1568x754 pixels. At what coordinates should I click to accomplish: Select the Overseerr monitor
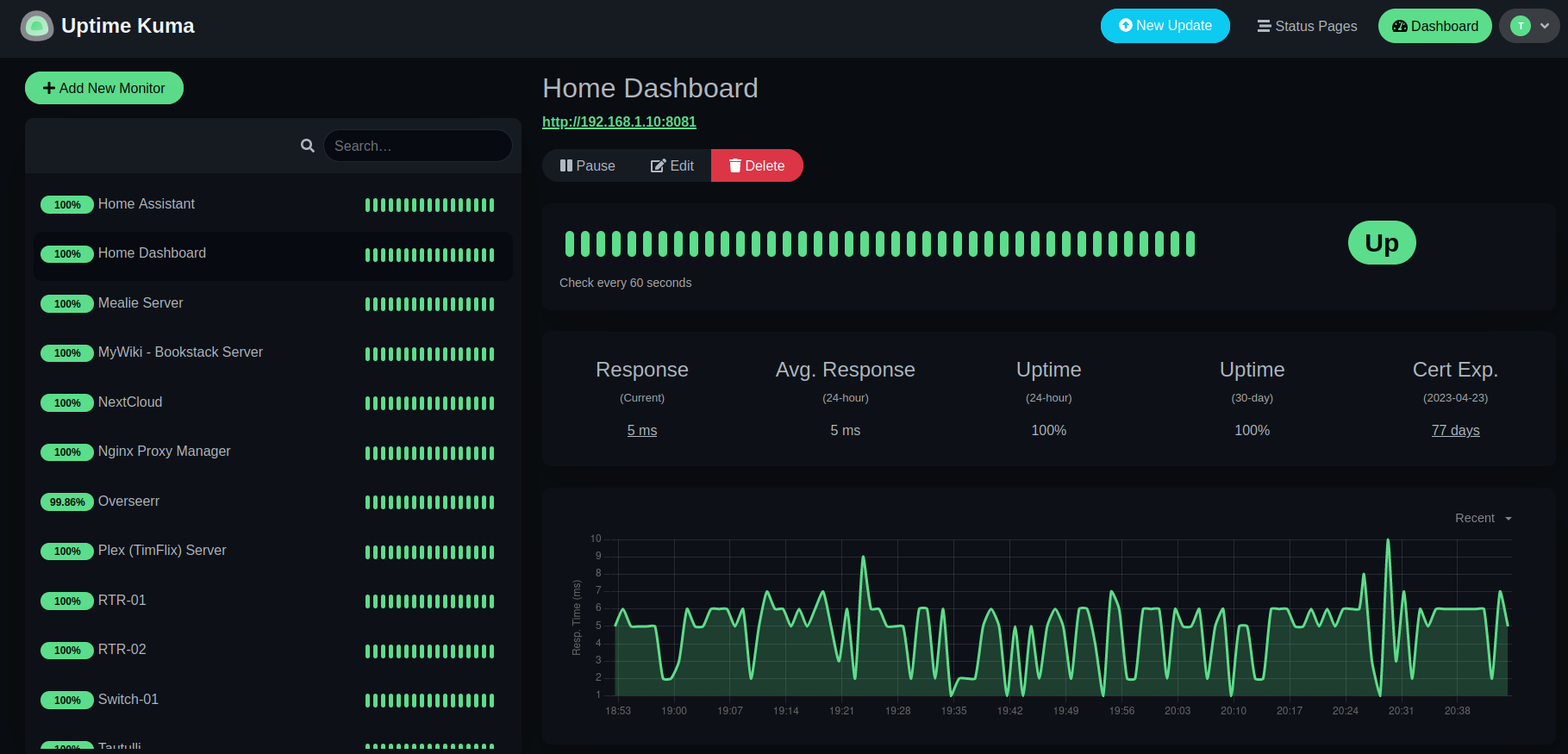[x=272, y=502]
